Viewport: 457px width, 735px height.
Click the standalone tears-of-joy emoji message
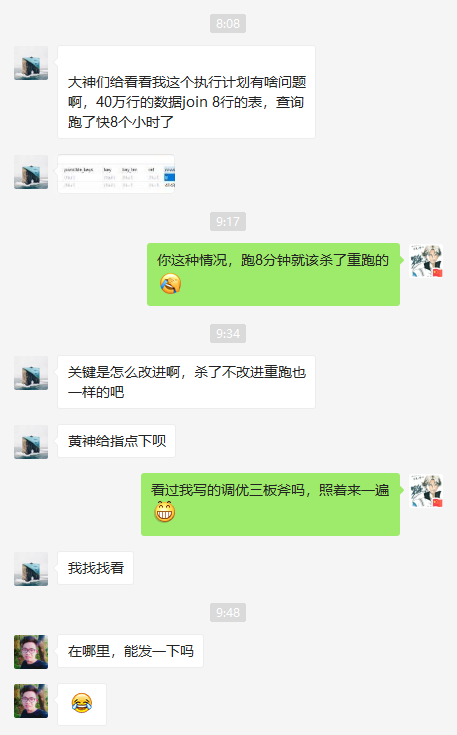[x=82, y=704]
